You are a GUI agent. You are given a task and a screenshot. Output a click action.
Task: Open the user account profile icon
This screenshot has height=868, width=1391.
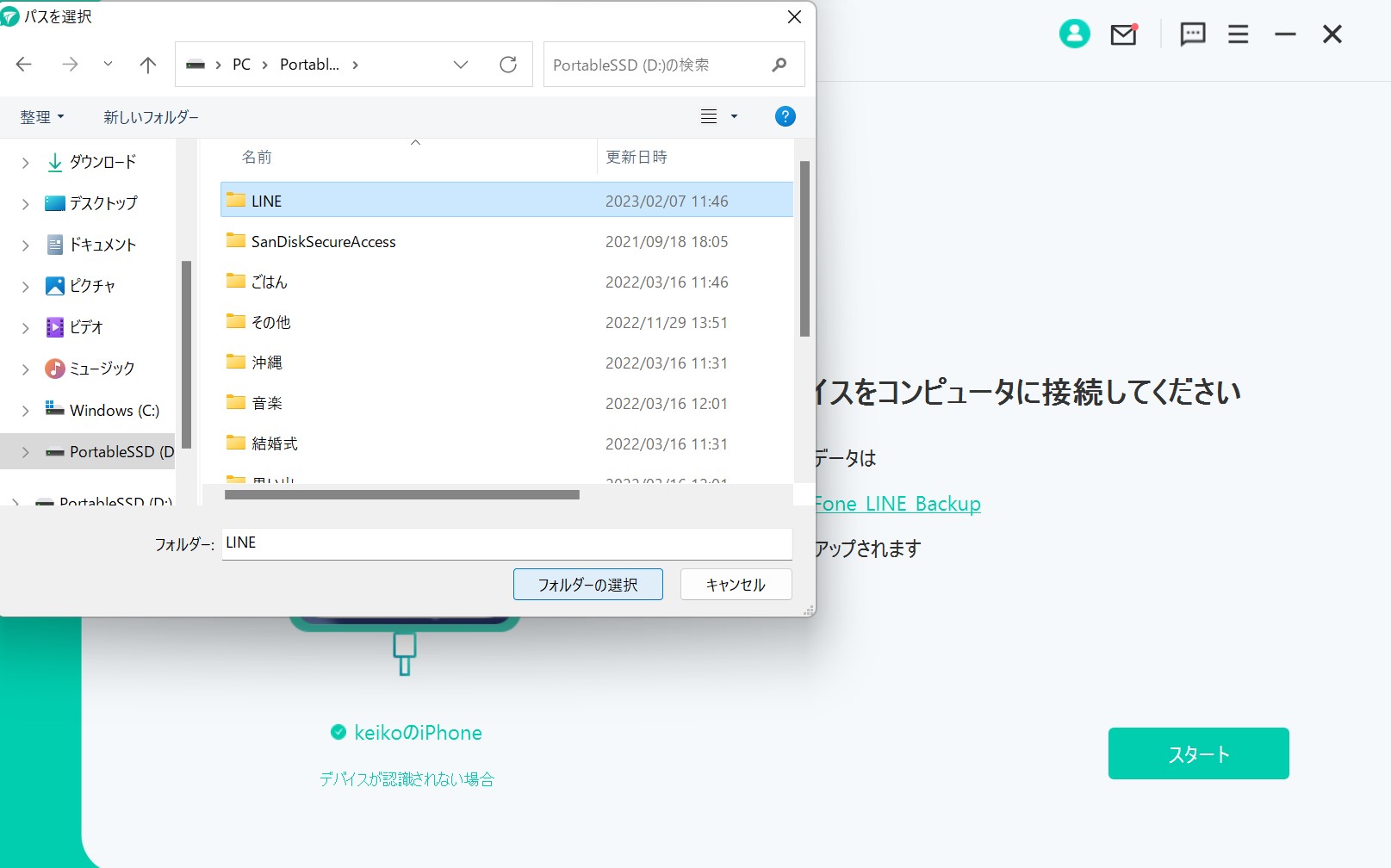coord(1074,34)
